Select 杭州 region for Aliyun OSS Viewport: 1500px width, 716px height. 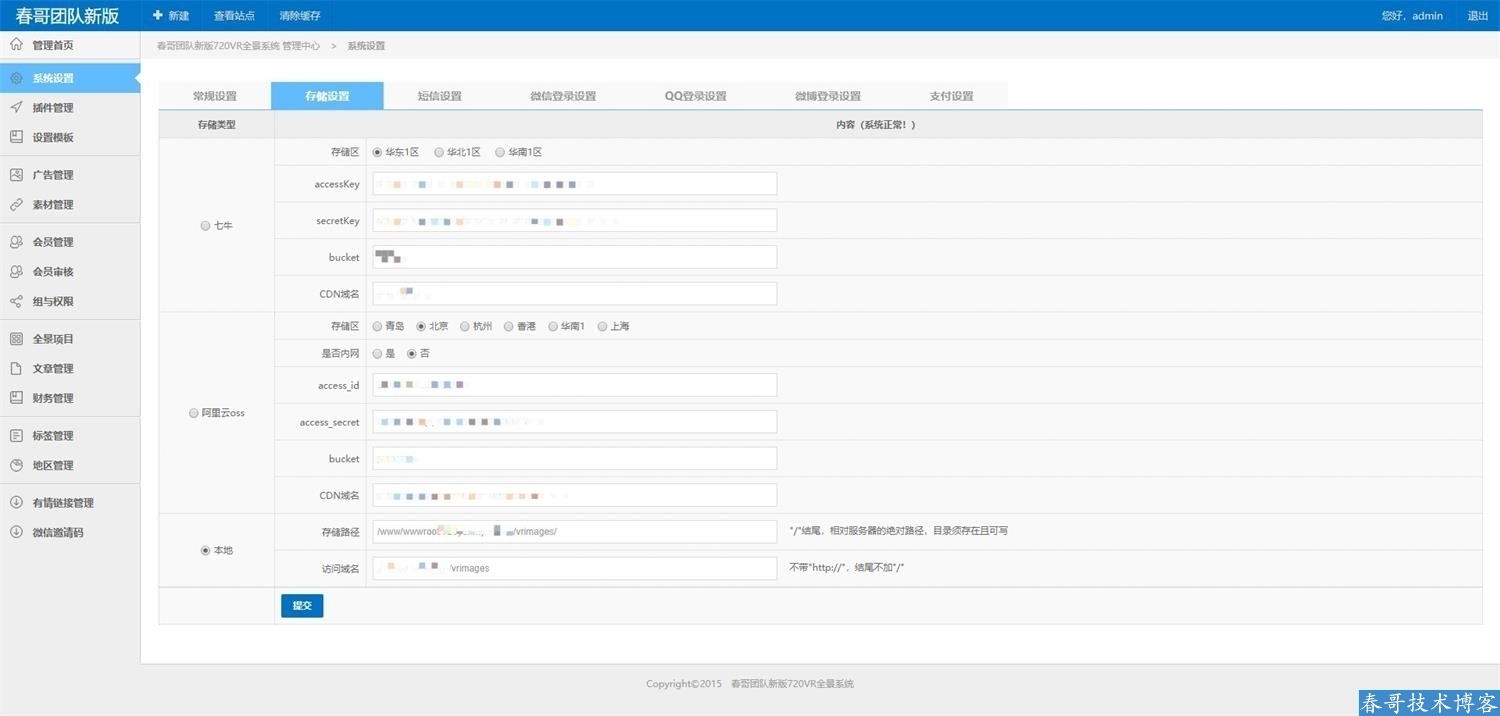pyautogui.click(x=465, y=326)
